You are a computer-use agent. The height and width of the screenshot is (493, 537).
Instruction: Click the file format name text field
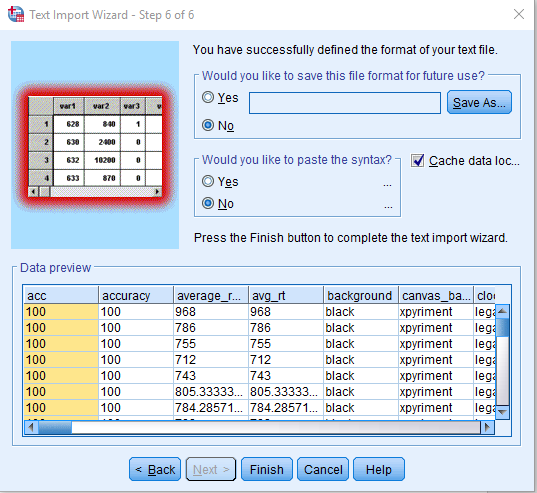click(345, 103)
